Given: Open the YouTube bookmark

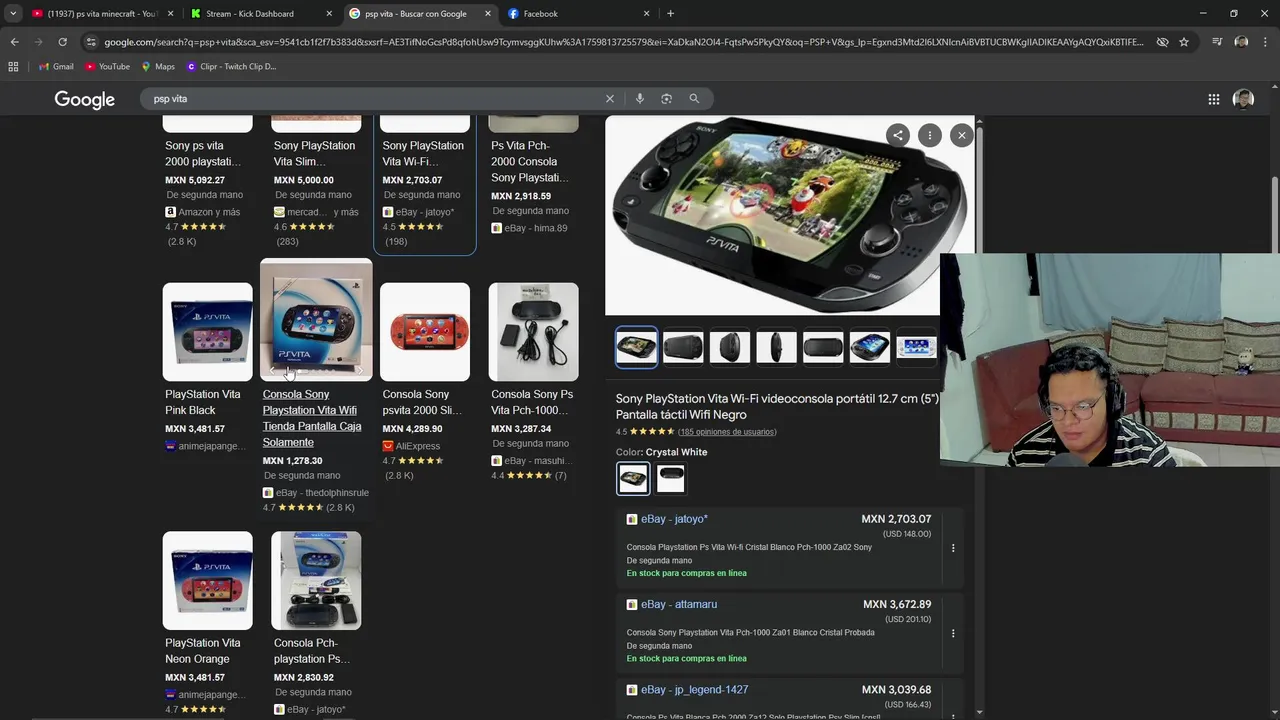Looking at the screenshot, I should pos(108,66).
